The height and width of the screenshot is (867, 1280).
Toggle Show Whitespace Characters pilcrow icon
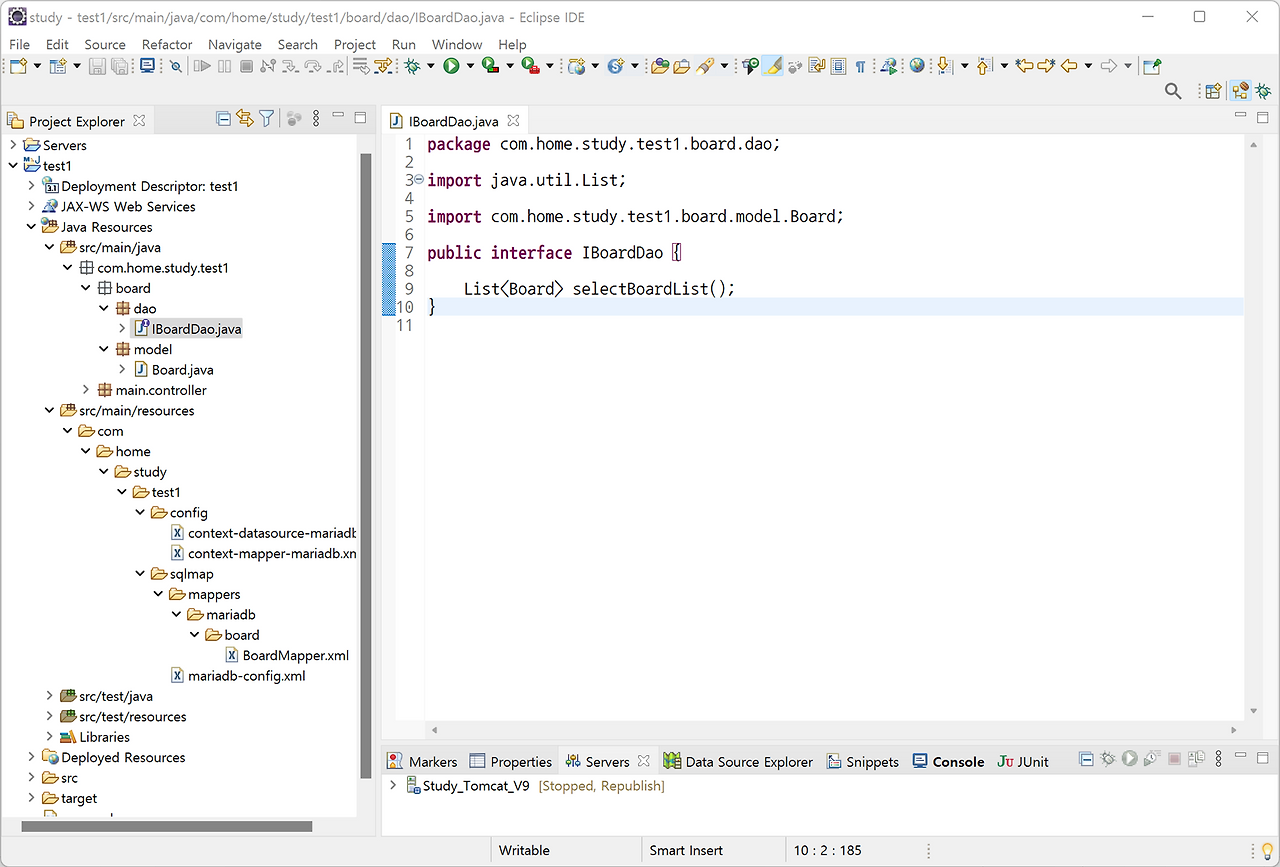pyautogui.click(x=860, y=66)
